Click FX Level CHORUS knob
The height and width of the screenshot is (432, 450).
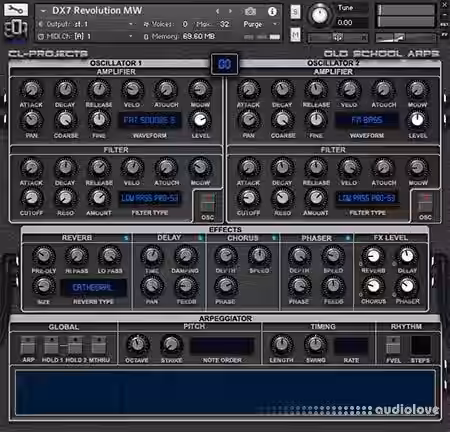click(373, 286)
